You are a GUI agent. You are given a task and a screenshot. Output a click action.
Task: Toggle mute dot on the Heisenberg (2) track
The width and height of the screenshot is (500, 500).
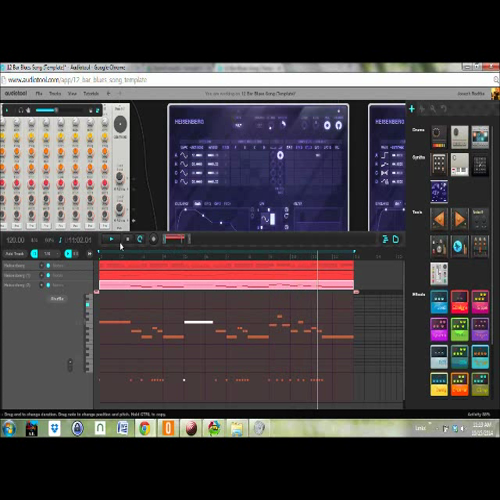(x=48, y=285)
